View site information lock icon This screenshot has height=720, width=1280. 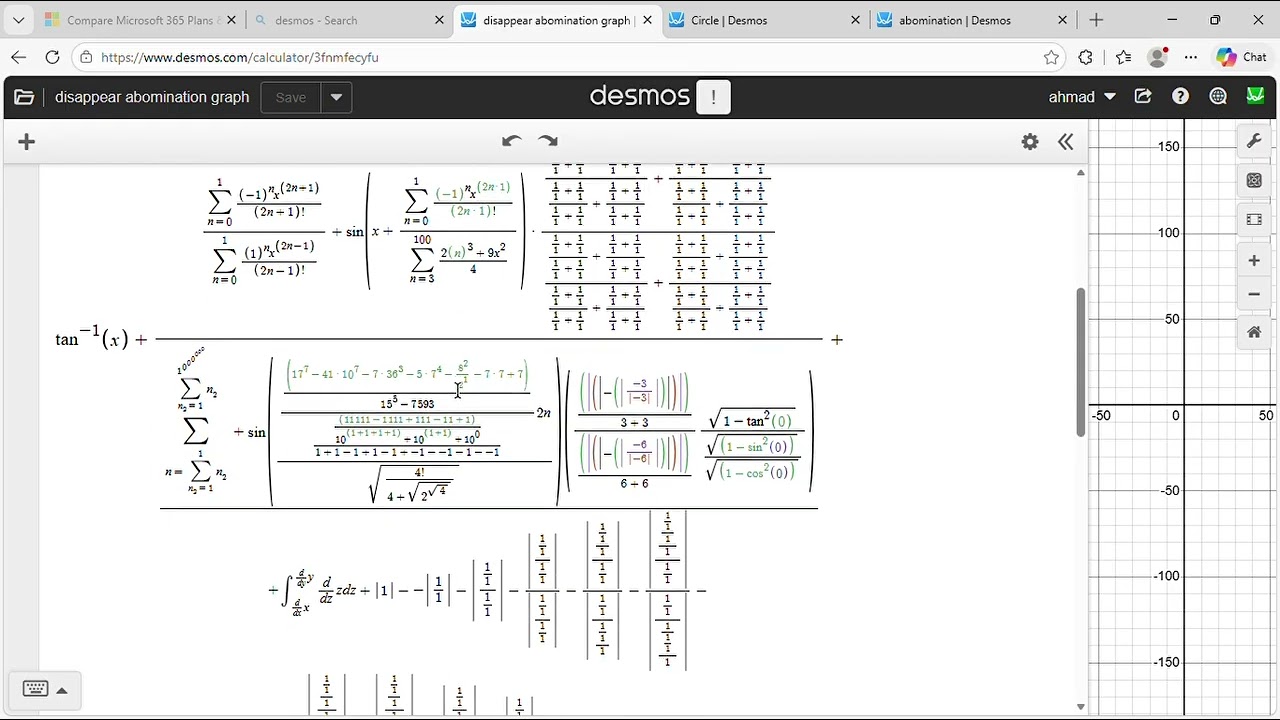coord(86,58)
